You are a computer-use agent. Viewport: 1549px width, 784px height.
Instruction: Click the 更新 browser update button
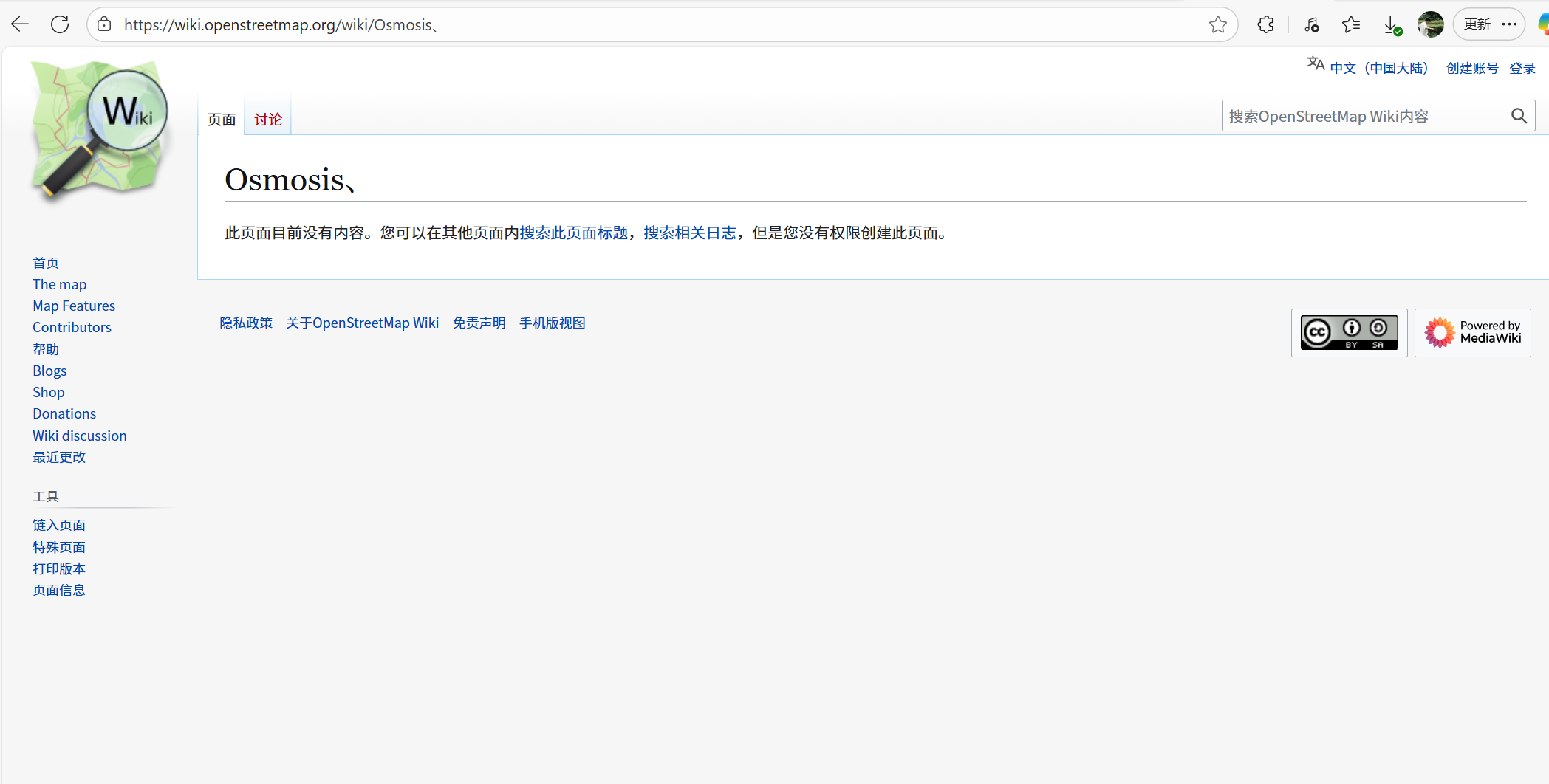tap(1477, 24)
